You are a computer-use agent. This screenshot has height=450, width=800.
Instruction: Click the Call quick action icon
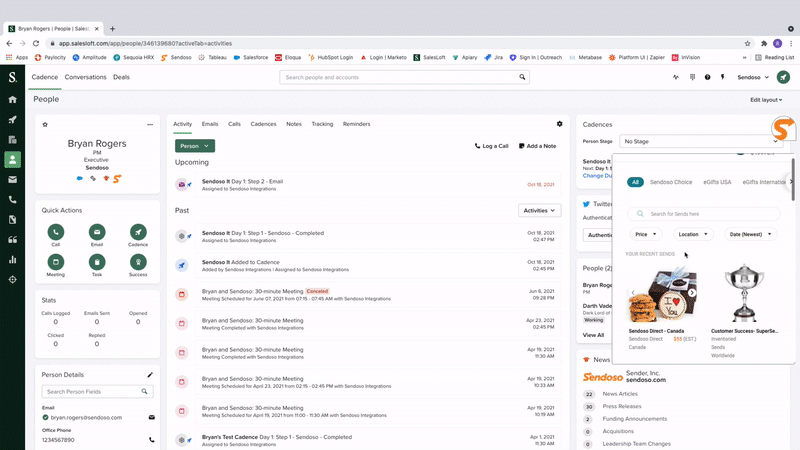point(56,232)
